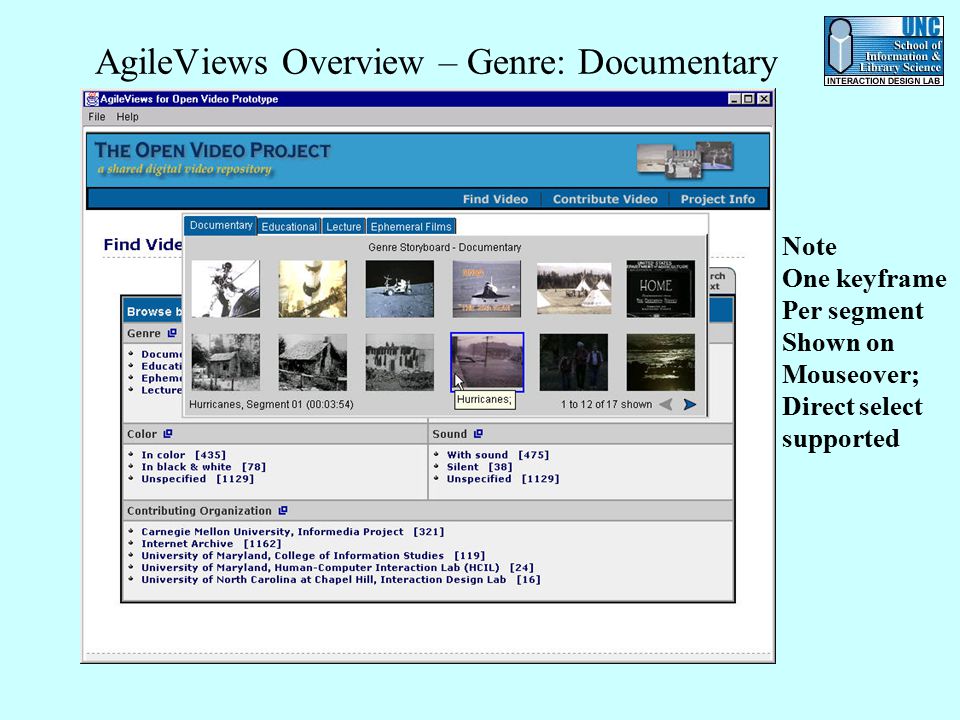960x720 pixels.
Task: Open the Sound popup overview icon
Action: point(478,433)
